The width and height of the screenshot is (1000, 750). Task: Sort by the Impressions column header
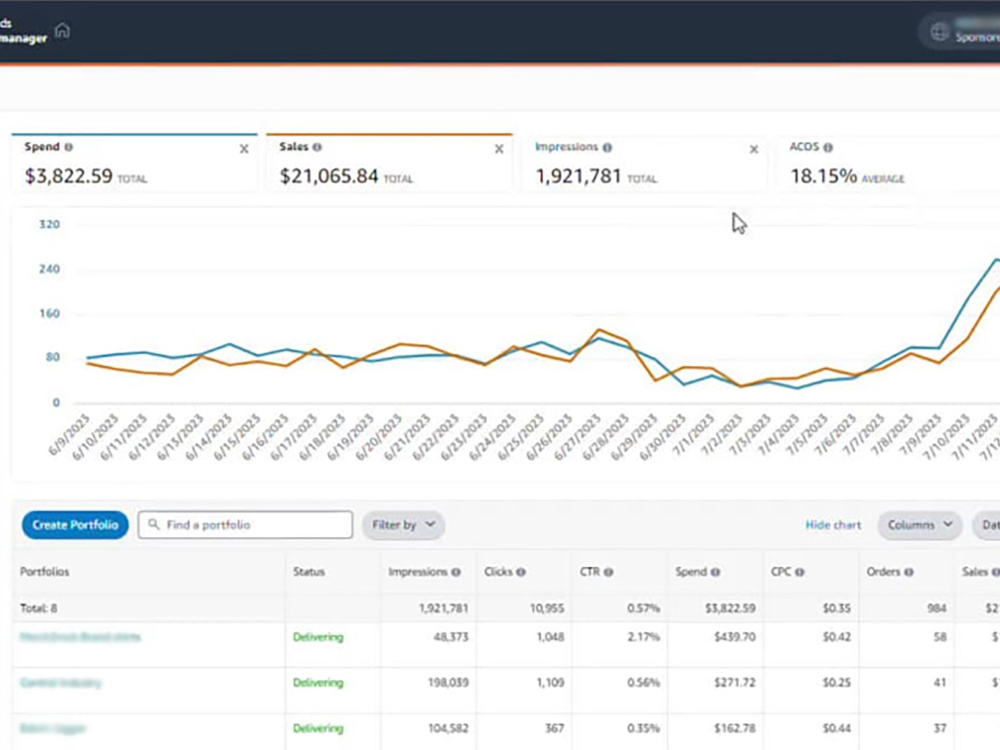418,571
